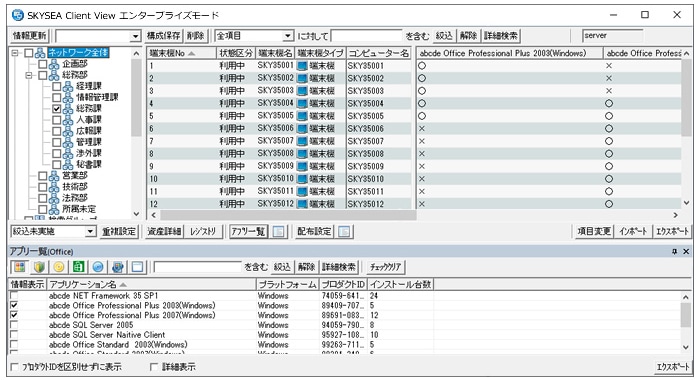Open the panel icon next to 配布設定
Image resolution: width=700 pixels, height=380 pixels.
click(344, 231)
